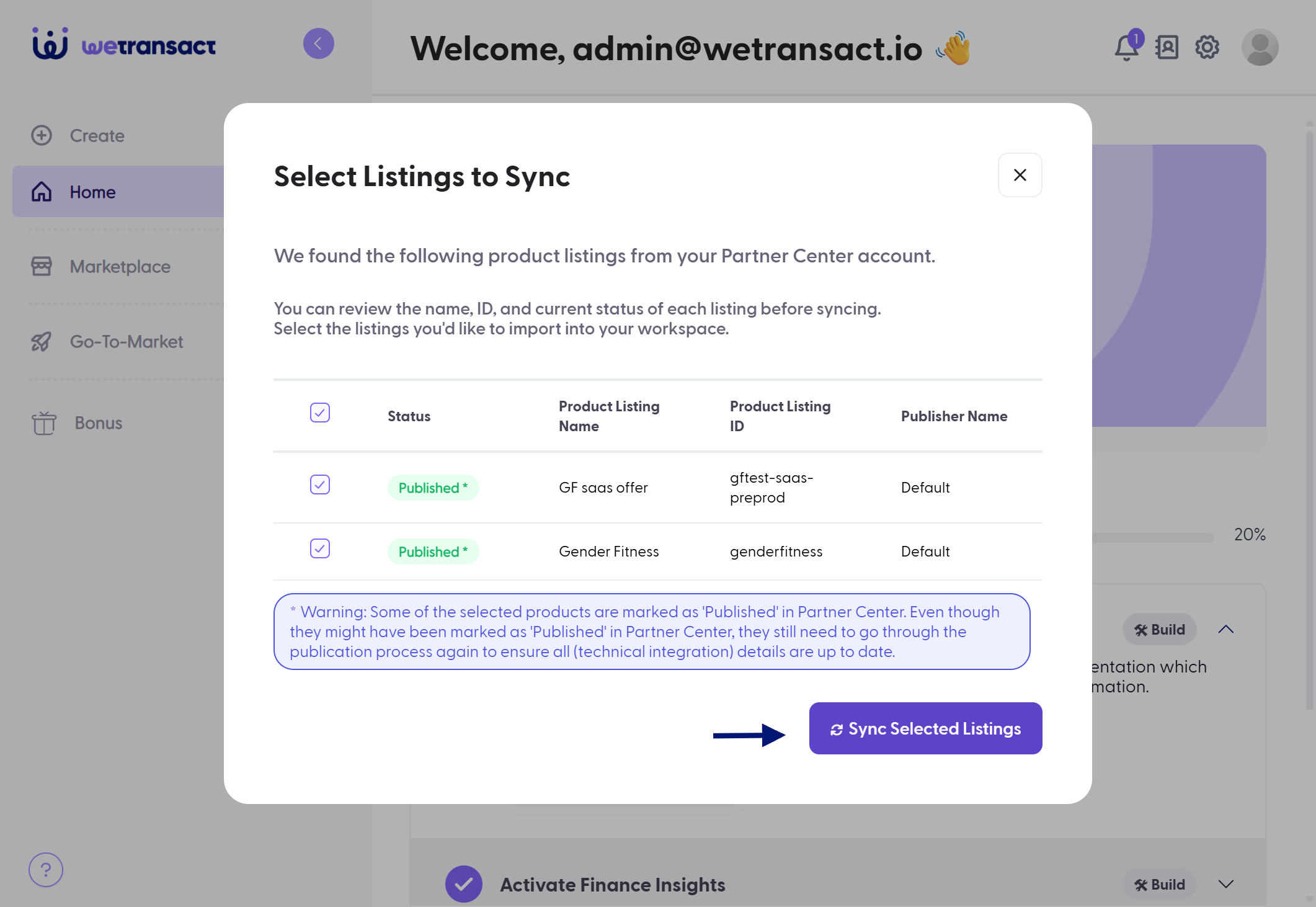Image resolution: width=1316 pixels, height=907 pixels.
Task: Collapse the expanded Build section chevron
Action: 1225,629
